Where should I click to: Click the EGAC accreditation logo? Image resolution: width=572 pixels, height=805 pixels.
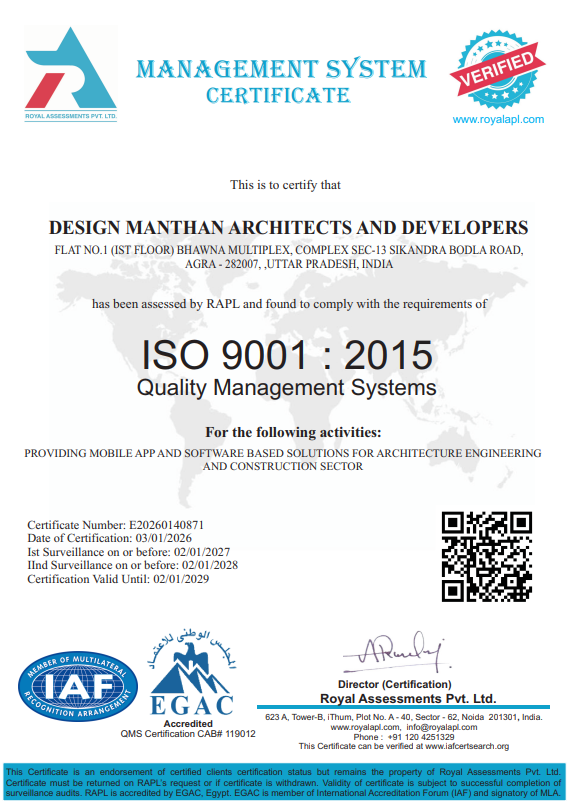[193, 673]
